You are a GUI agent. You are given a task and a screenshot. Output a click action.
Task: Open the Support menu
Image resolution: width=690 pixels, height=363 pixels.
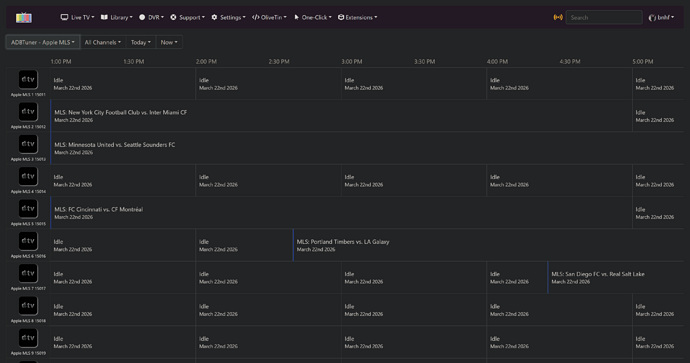(187, 17)
